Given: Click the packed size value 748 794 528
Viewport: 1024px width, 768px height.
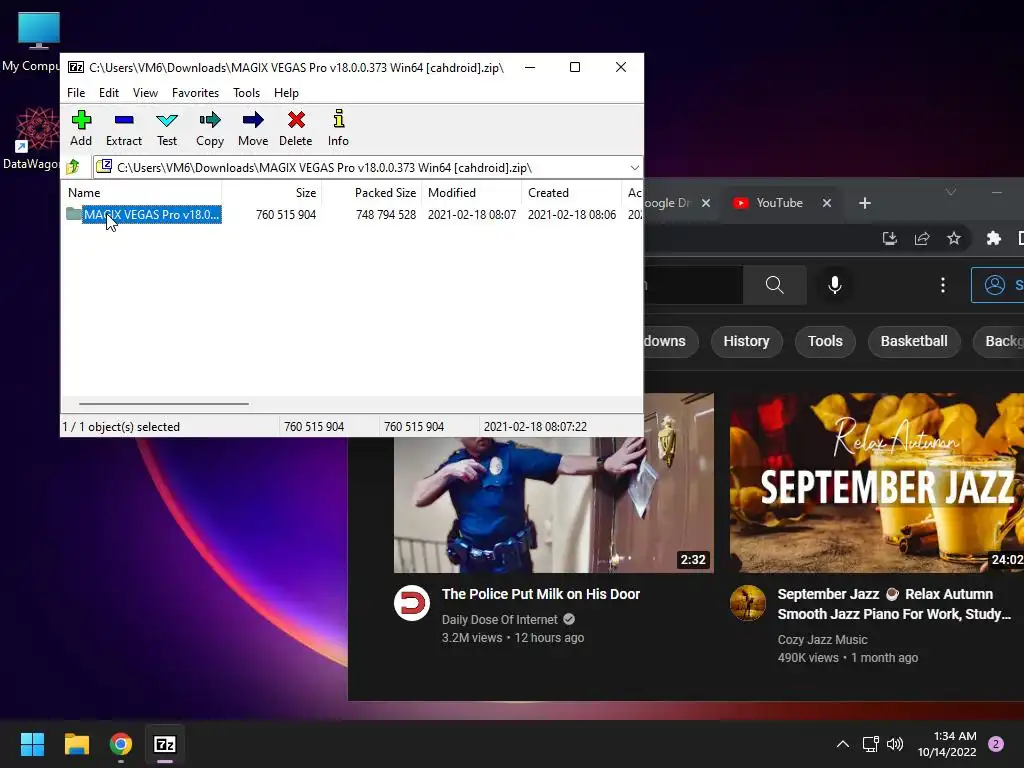Looking at the screenshot, I should [x=385, y=214].
